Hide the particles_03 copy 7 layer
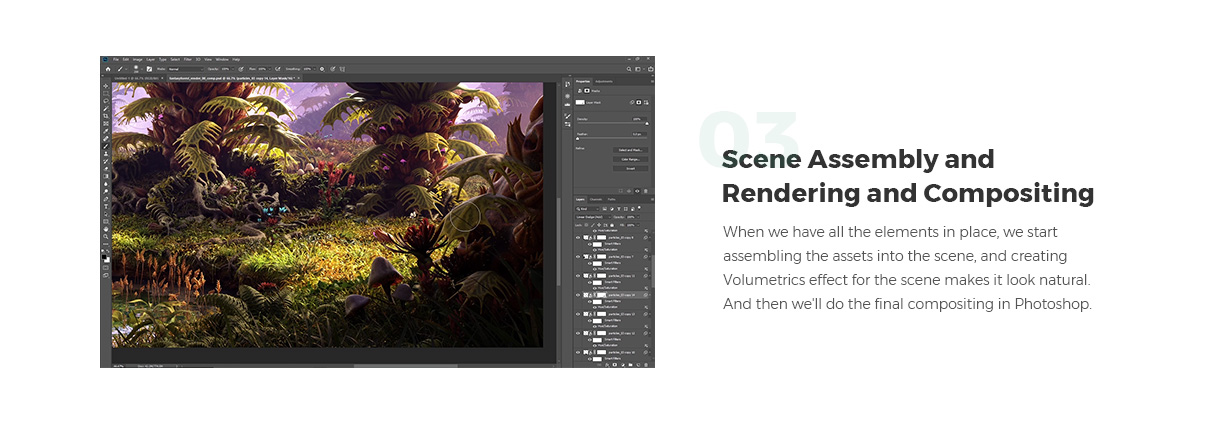1210x428 pixels. 578,256
